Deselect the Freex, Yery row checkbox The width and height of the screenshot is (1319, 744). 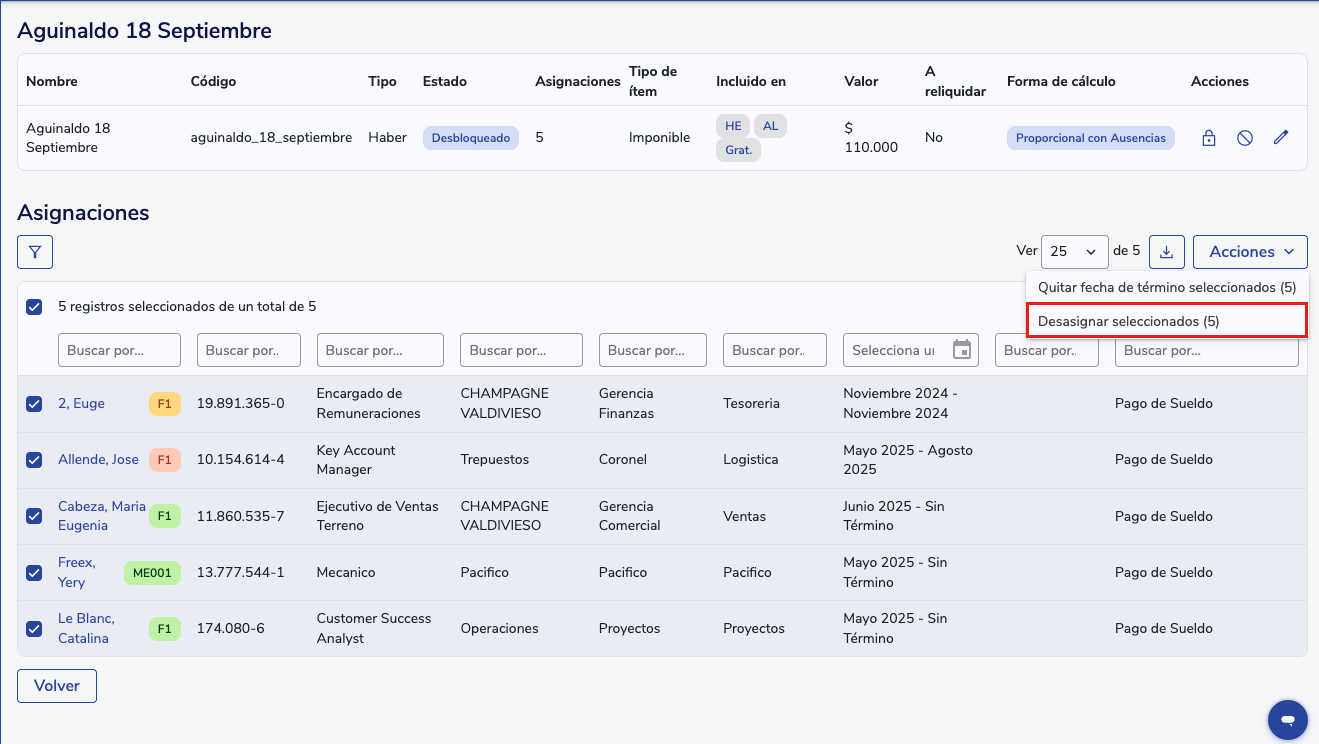tap(34, 573)
